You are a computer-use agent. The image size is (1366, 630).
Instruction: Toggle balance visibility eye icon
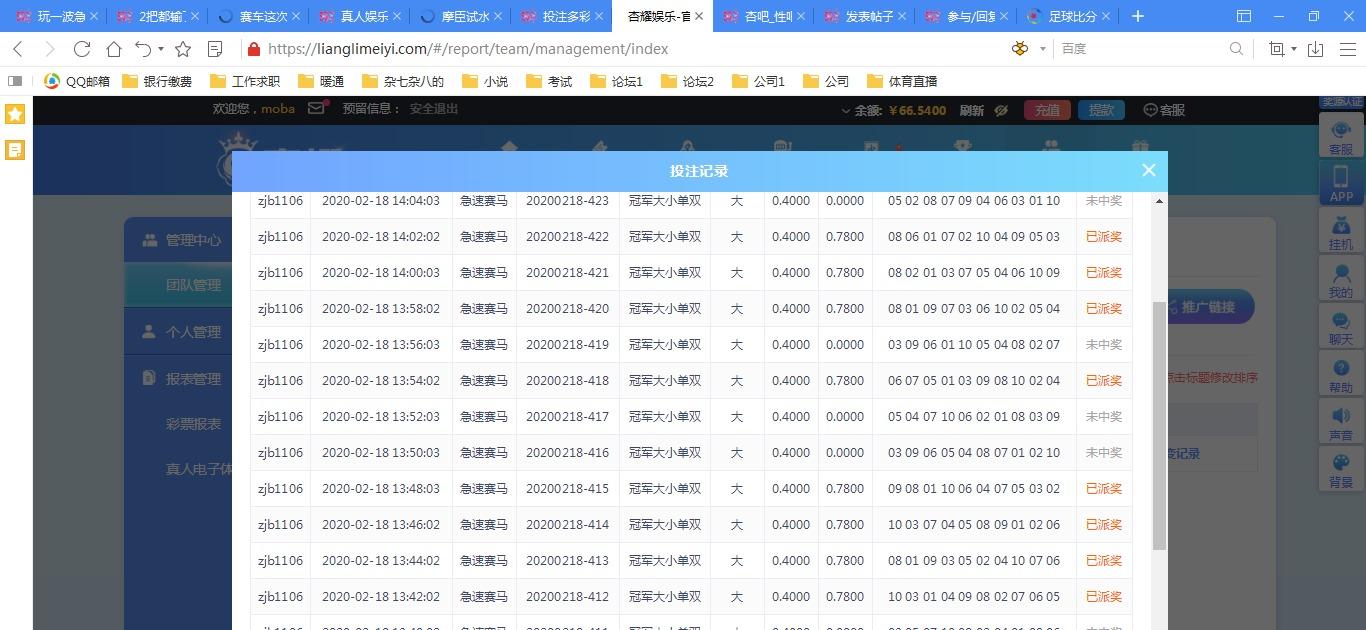[1001, 110]
